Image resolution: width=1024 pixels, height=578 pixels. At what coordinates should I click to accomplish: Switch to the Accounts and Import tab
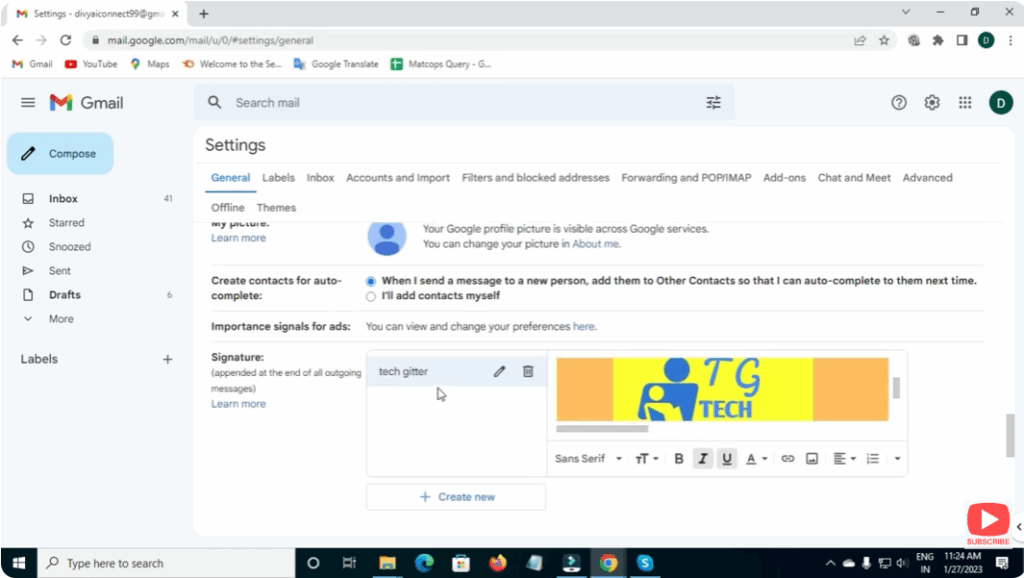[x=398, y=178]
